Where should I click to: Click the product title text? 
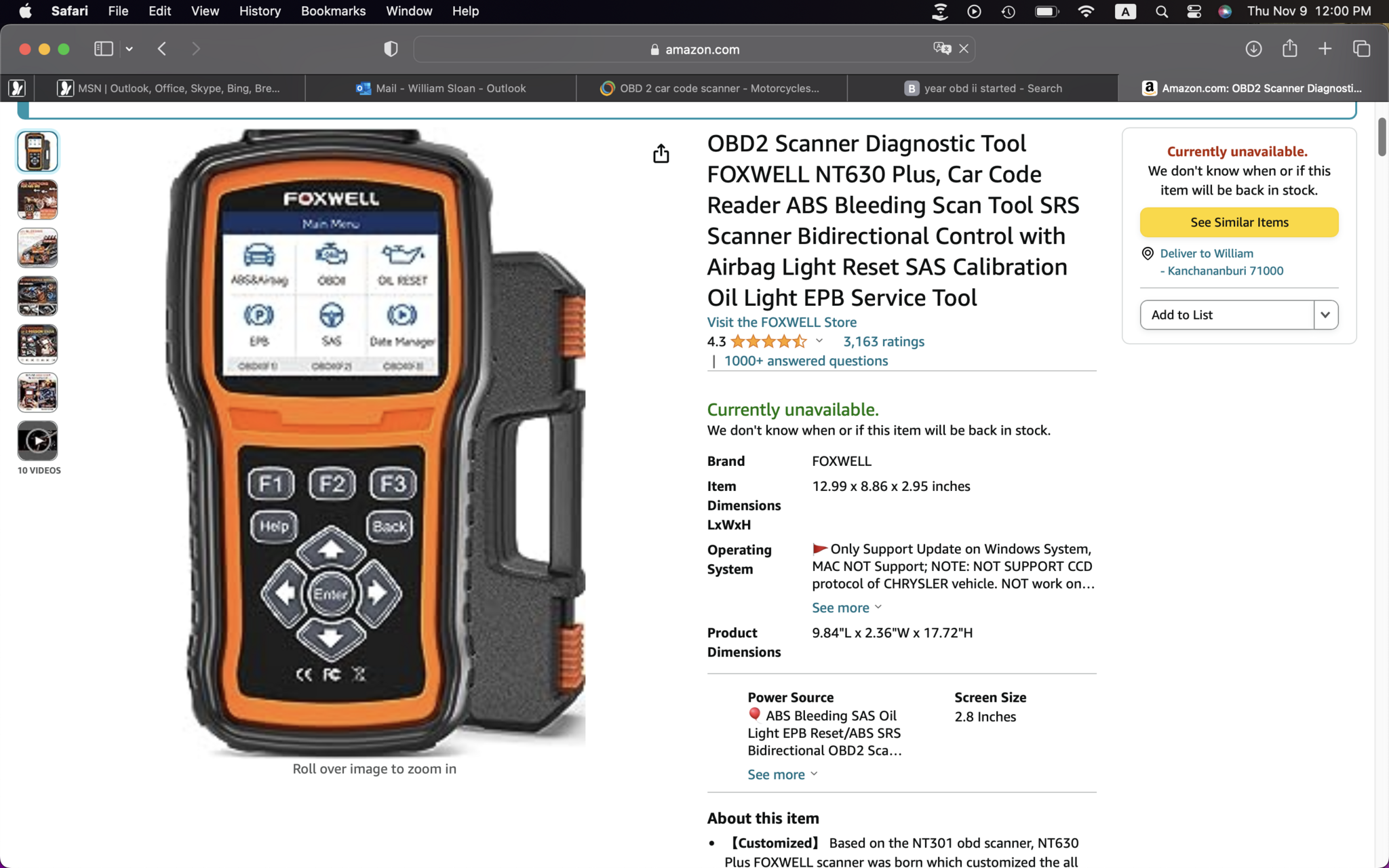pyautogui.click(x=893, y=220)
